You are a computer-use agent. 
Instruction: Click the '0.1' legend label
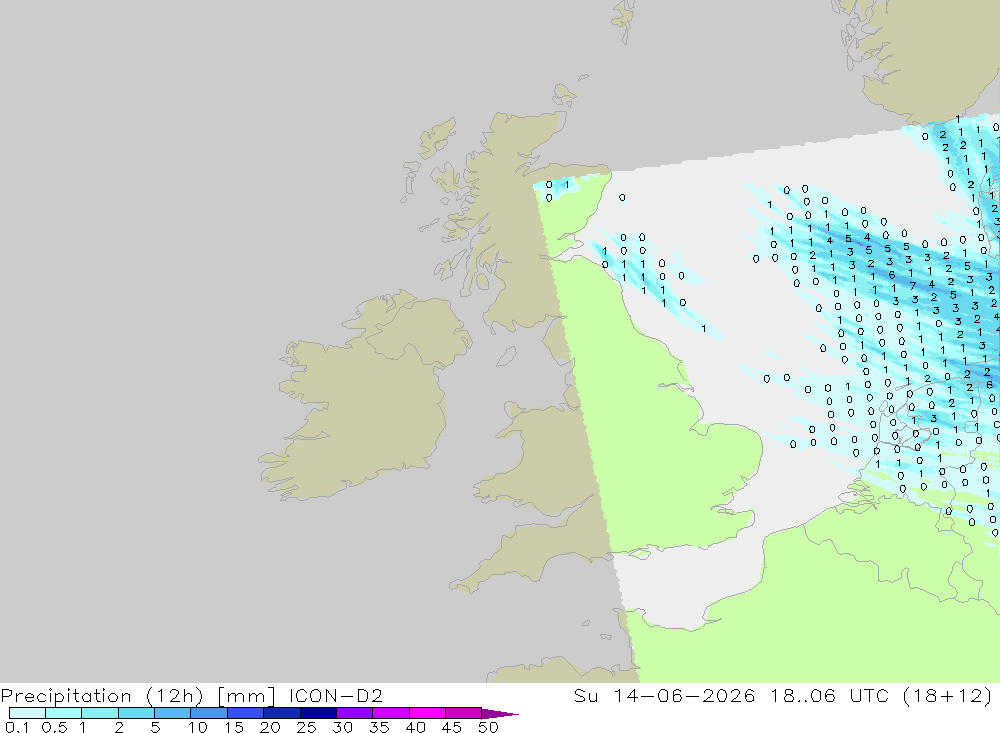click(17, 727)
